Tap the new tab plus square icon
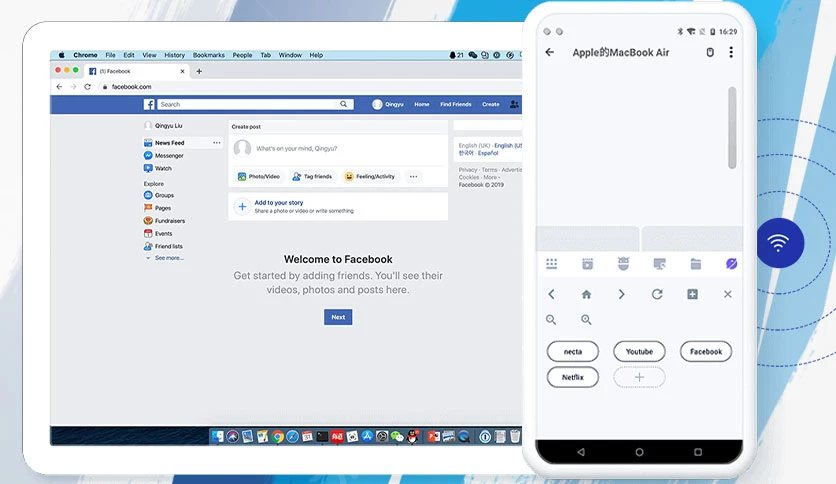The width and height of the screenshot is (836, 484). pyautogui.click(x=693, y=294)
